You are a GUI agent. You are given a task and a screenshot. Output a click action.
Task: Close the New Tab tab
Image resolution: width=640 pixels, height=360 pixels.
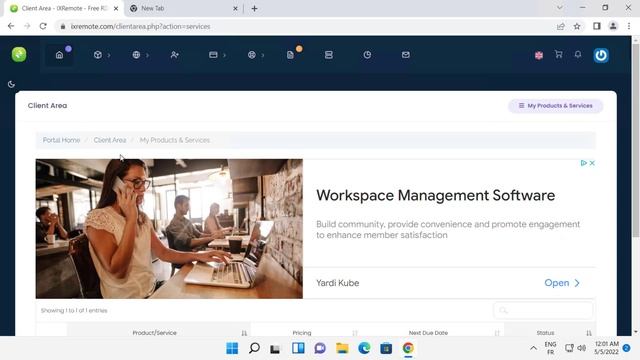pos(235,8)
